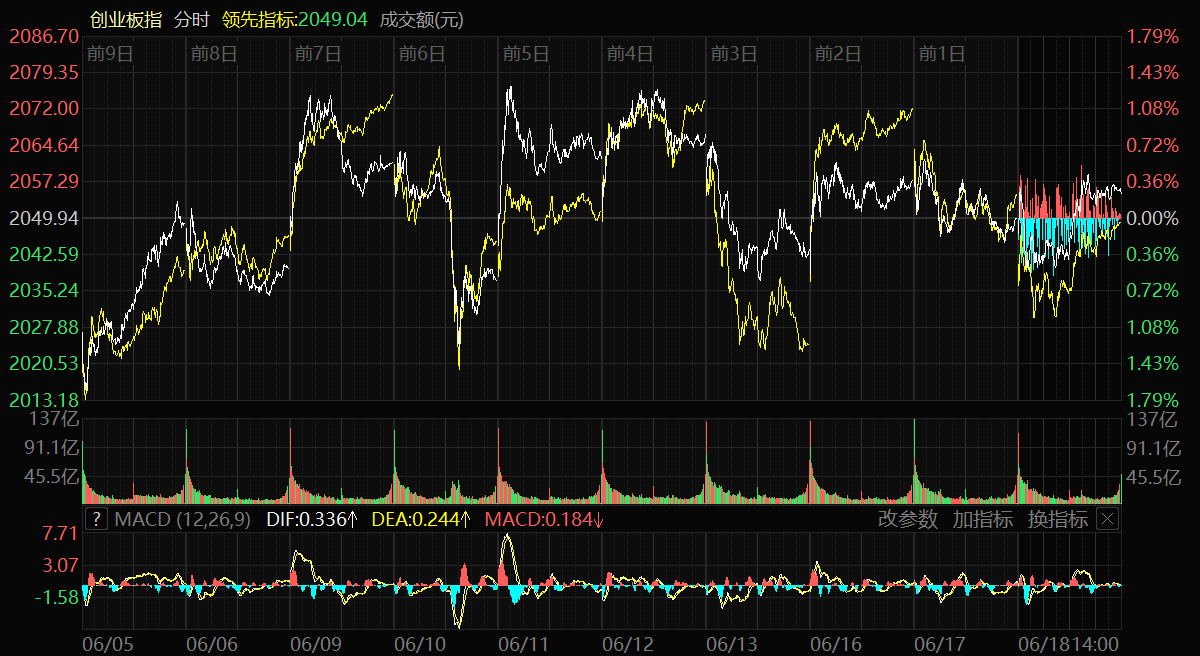Viewport: 1200px width, 656px height.
Task: Jump to the 前9日 day section
Action: click(110, 54)
